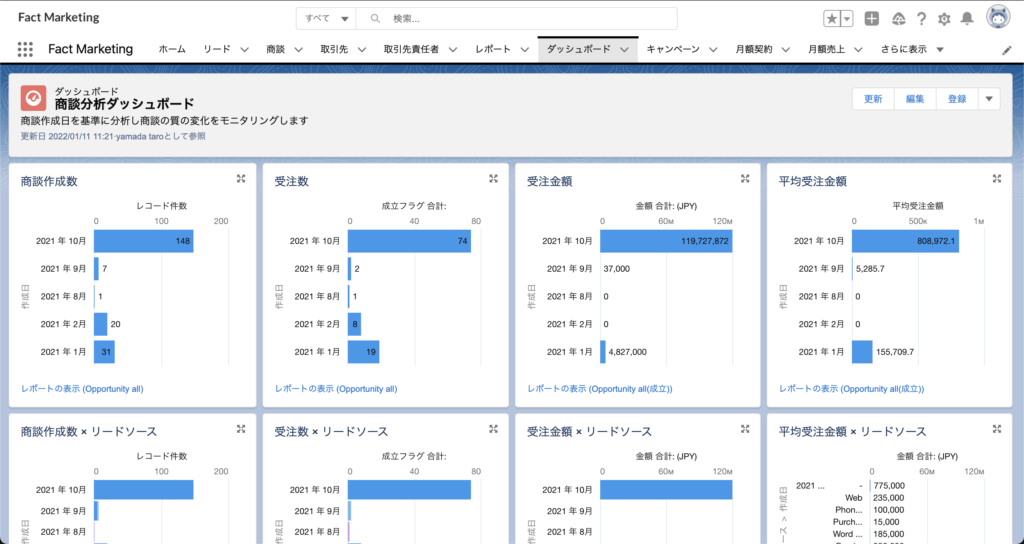Image resolution: width=1024 pixels, height=544 pixels.
Task: Open more dashboard actions dropdown next to 登録
Action: click(x=989, y=99)
